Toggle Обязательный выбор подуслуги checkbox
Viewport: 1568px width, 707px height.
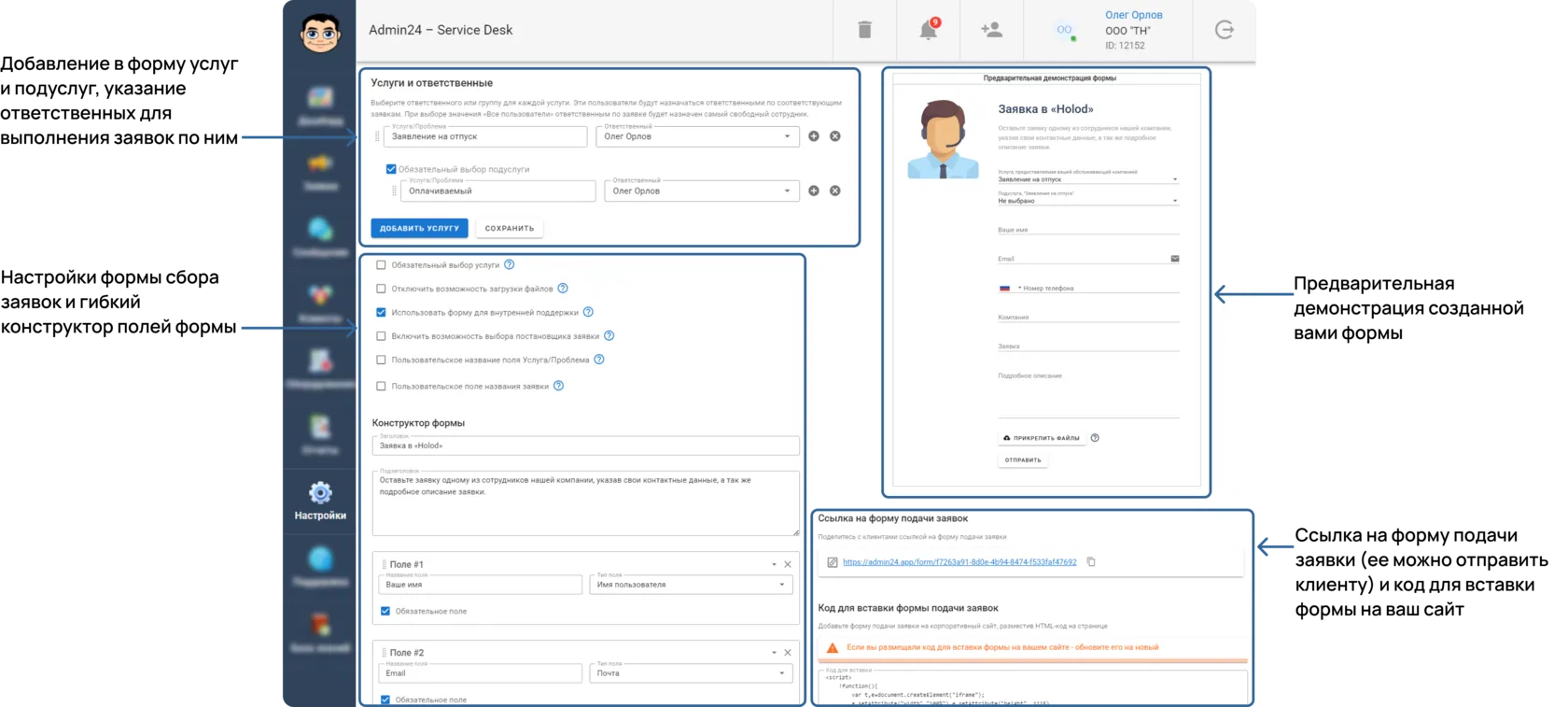click(391, 169)
